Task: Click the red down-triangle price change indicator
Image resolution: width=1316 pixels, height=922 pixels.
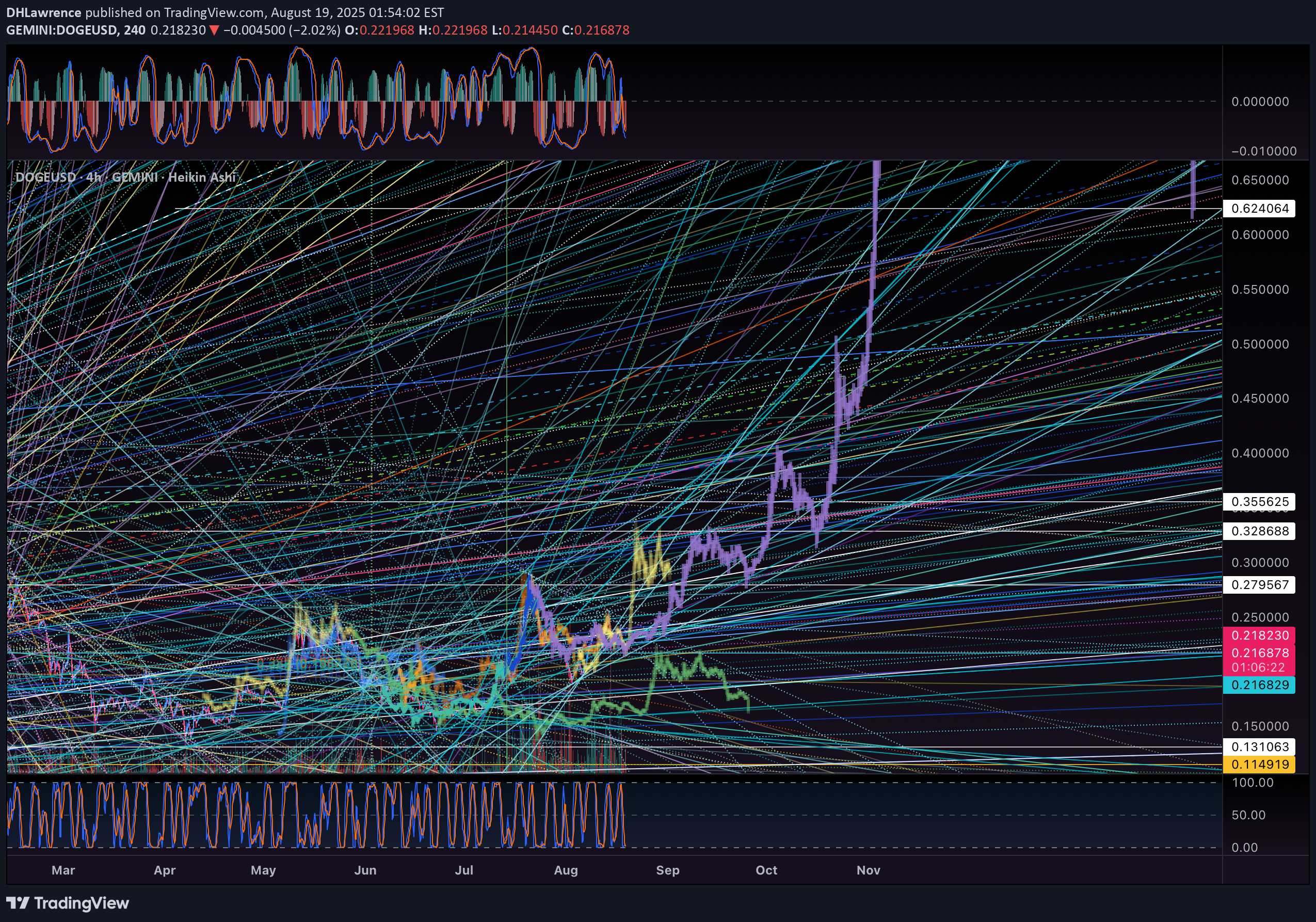Action: 214,30
